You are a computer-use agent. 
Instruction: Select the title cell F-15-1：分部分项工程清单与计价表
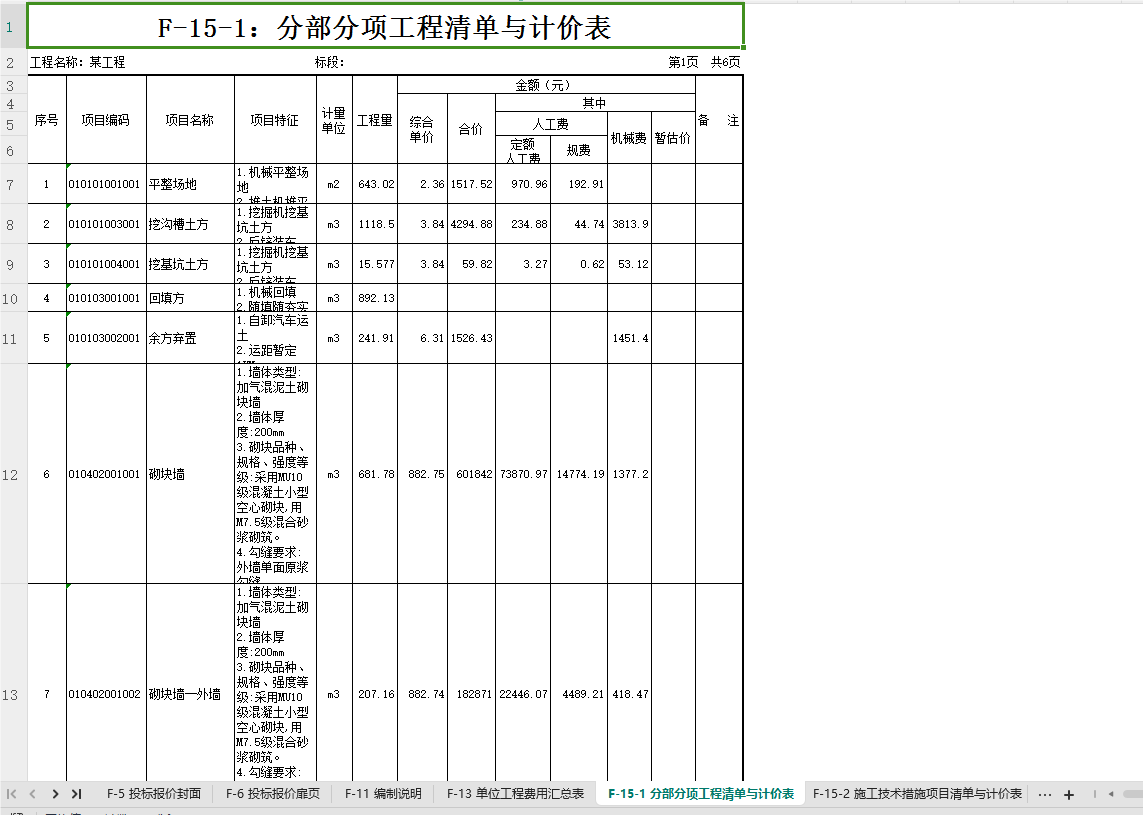(386, 27)
